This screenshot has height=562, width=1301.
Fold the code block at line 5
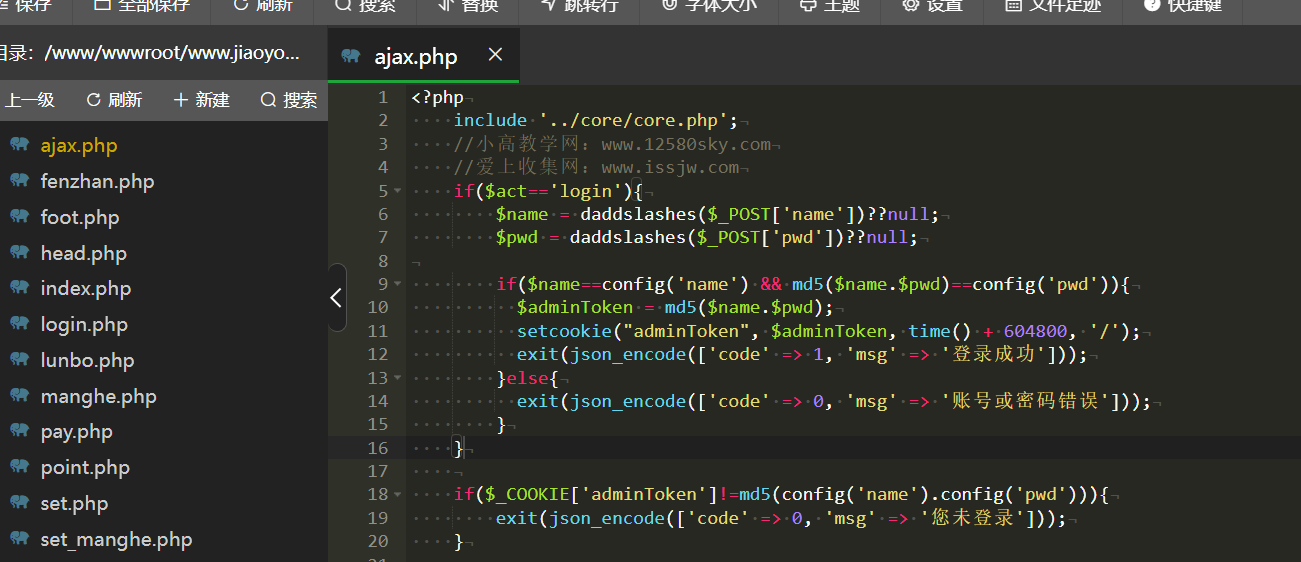point(398,191)
